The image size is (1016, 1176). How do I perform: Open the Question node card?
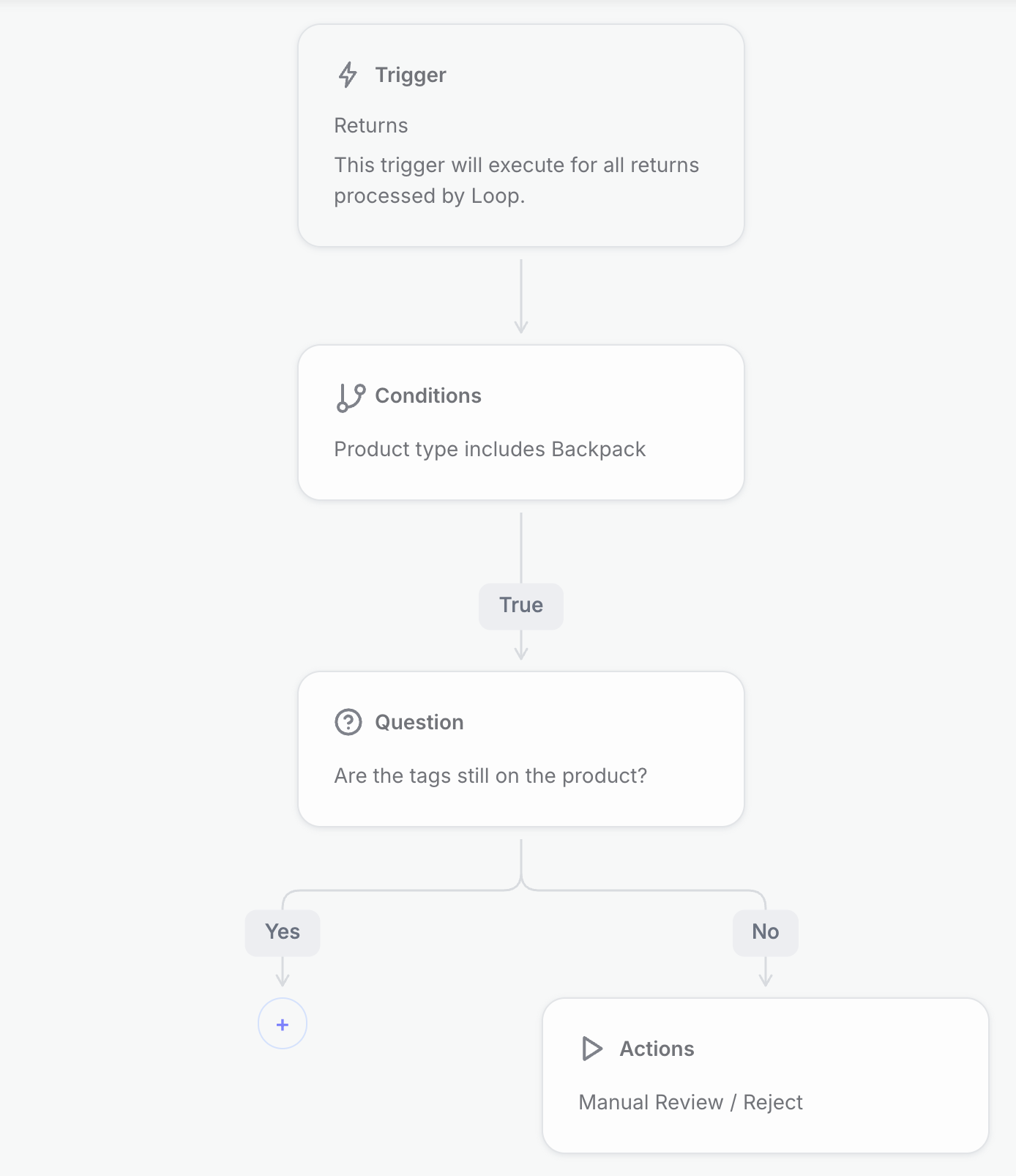[x=521, y=749]
